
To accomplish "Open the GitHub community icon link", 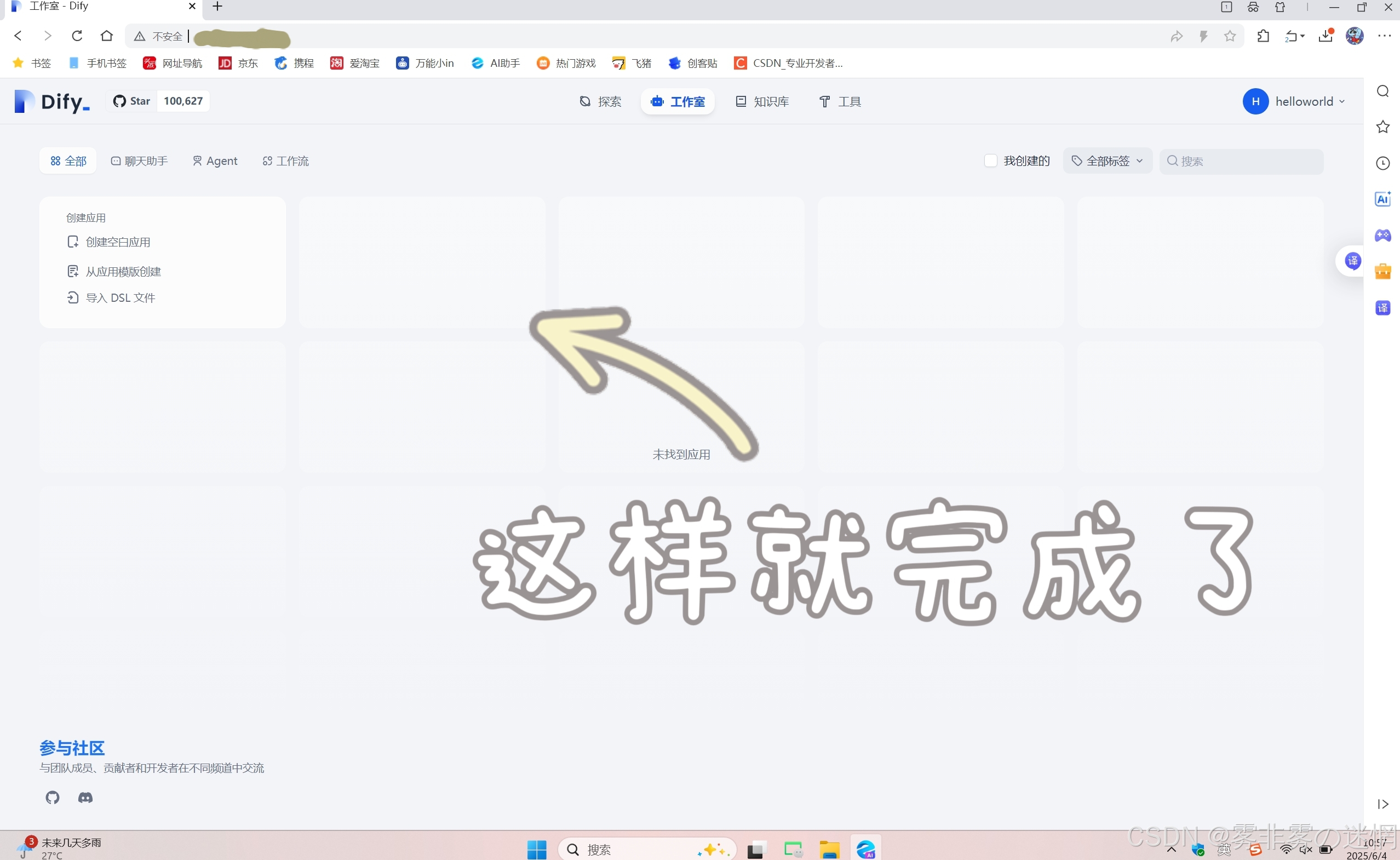I will click(x=53, y=798).
